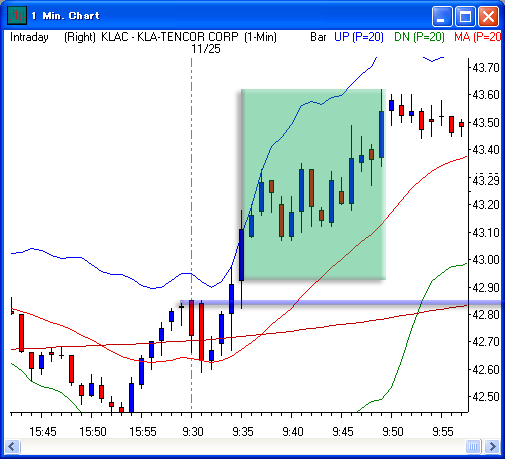Viewport: 505px width, 459px height.
Task: Click the chart window icon in title bar
Action: click(16, 15)
